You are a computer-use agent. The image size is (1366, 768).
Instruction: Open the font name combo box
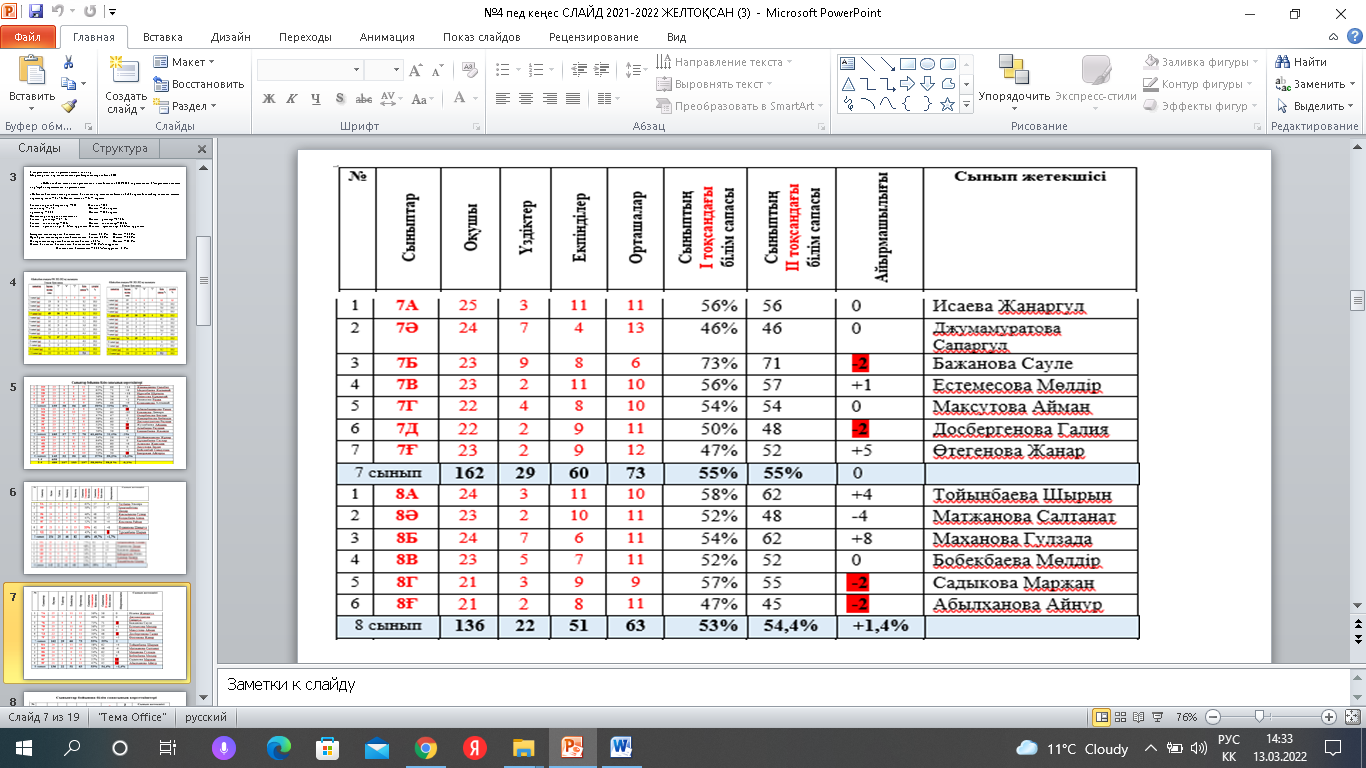pyautogui.click(x=309, y=70)
